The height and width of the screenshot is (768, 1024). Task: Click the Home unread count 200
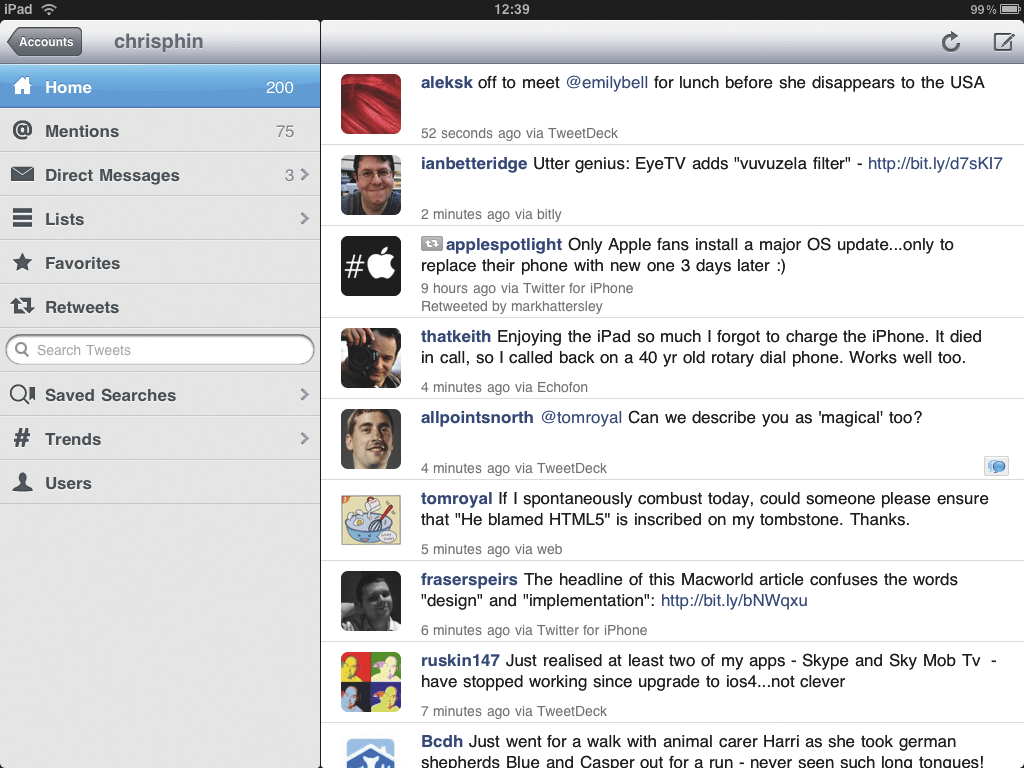[280, 87]
